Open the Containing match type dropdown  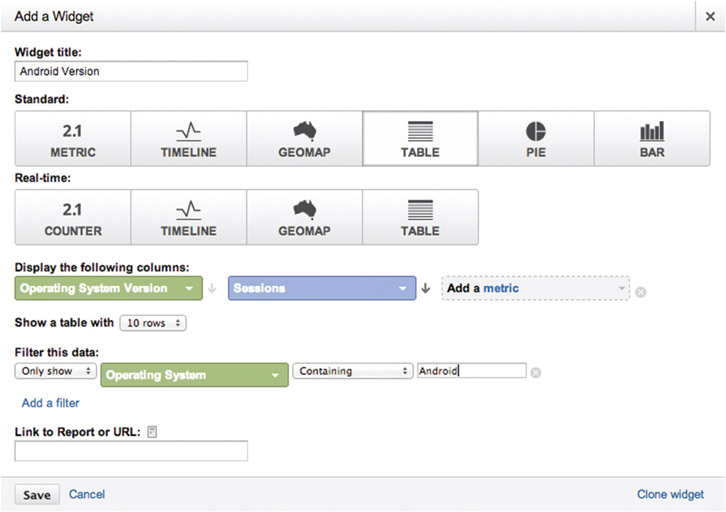click(x=352, y=371)
